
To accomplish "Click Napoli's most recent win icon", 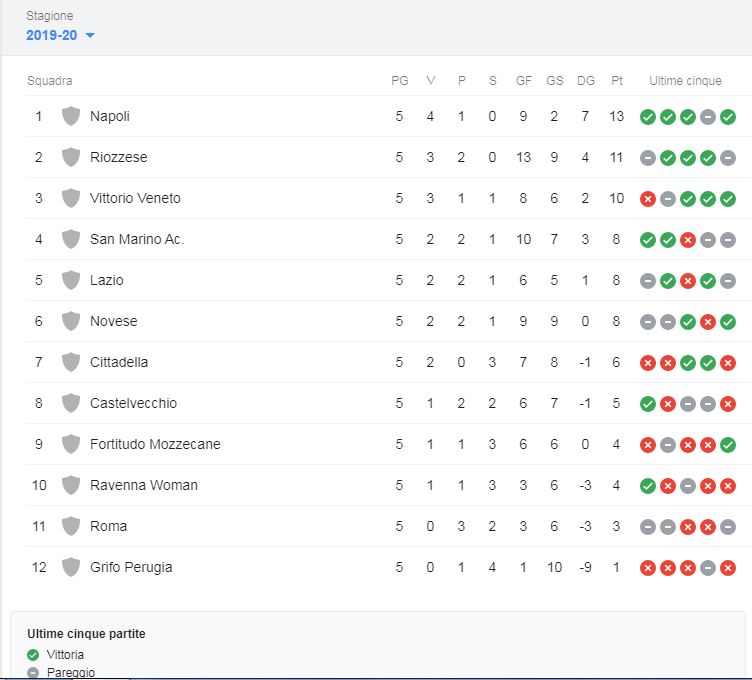I will (x=727, y=117).
